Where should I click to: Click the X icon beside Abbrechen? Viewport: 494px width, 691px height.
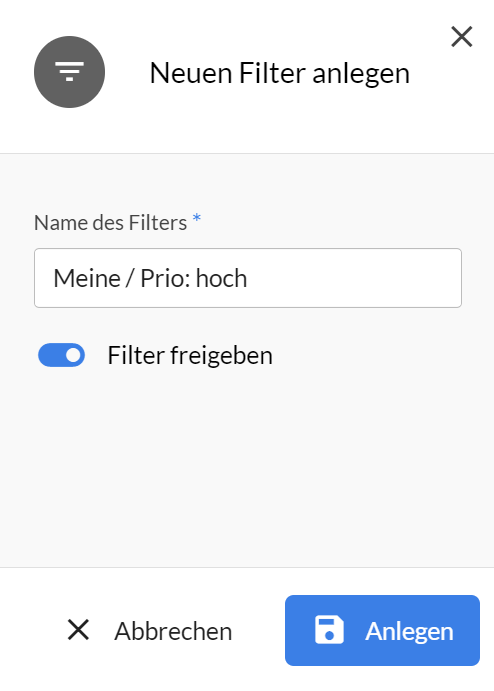[x=78, y=629]
